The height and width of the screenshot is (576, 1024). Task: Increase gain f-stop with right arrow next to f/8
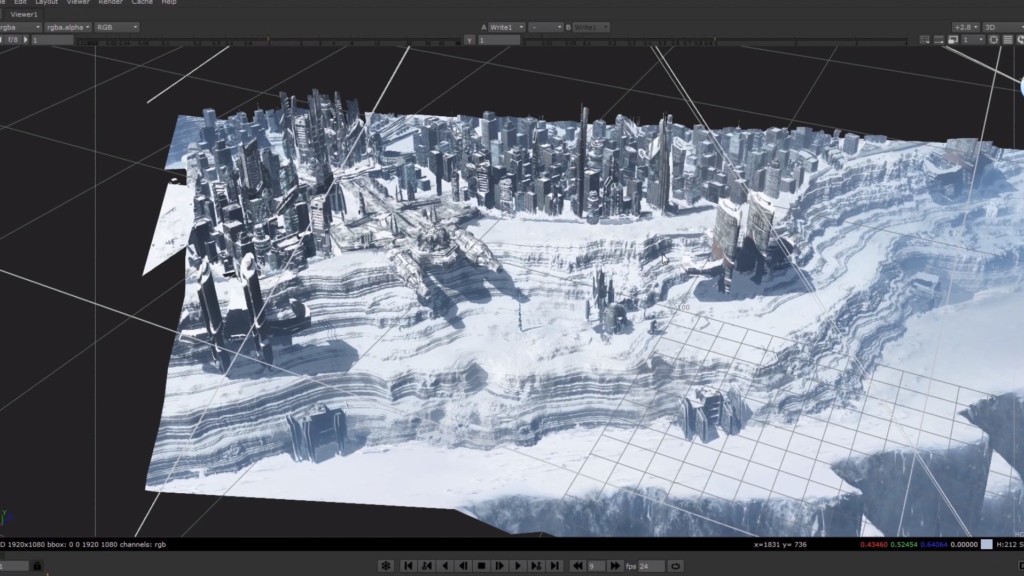click(25, 40)
